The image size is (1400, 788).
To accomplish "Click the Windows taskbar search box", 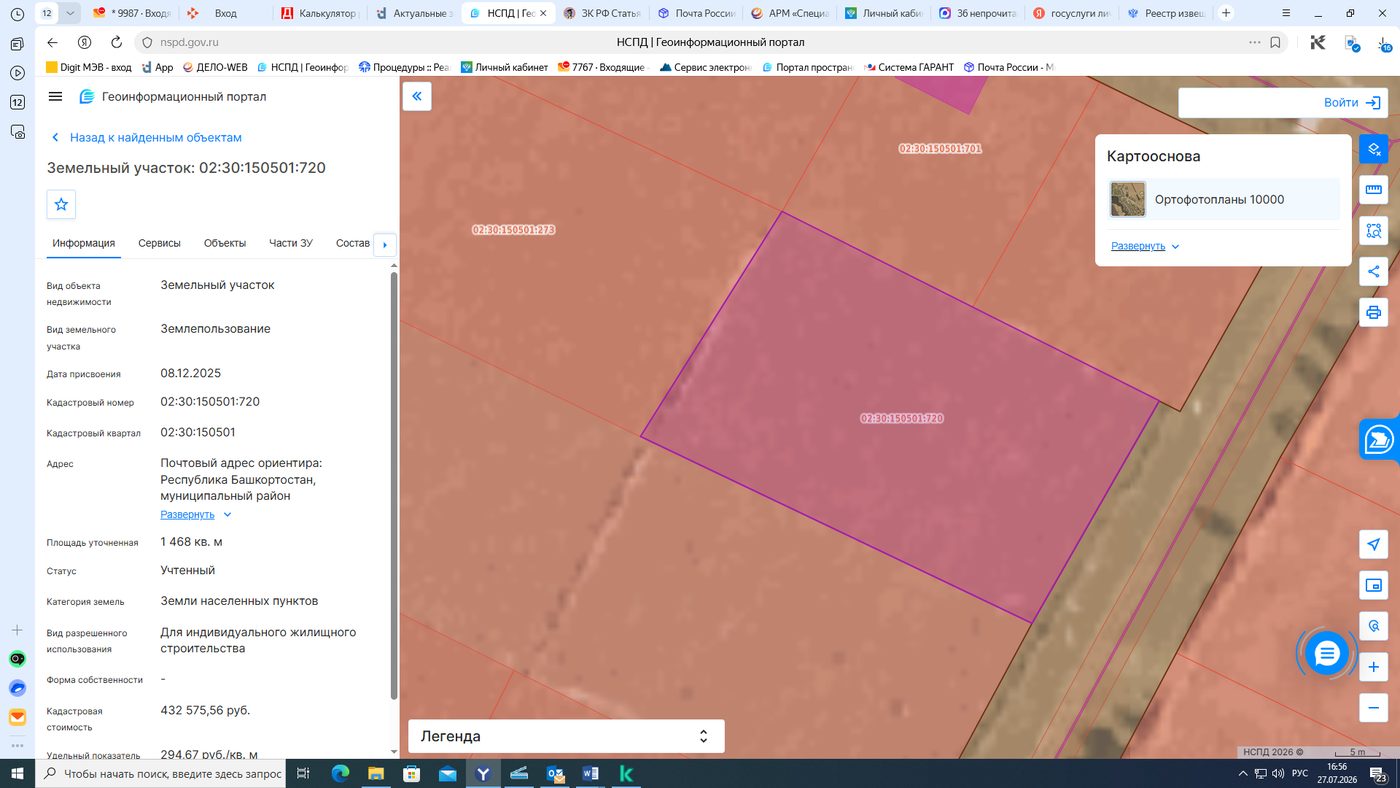I will (161, 774).
